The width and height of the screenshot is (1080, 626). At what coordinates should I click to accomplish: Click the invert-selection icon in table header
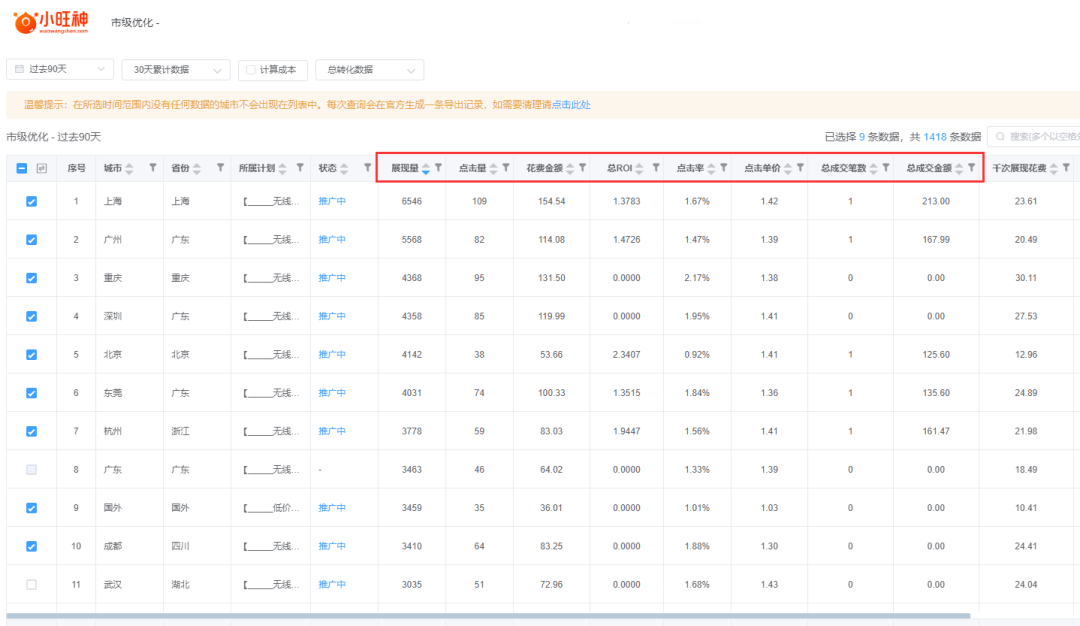[41, 168]
